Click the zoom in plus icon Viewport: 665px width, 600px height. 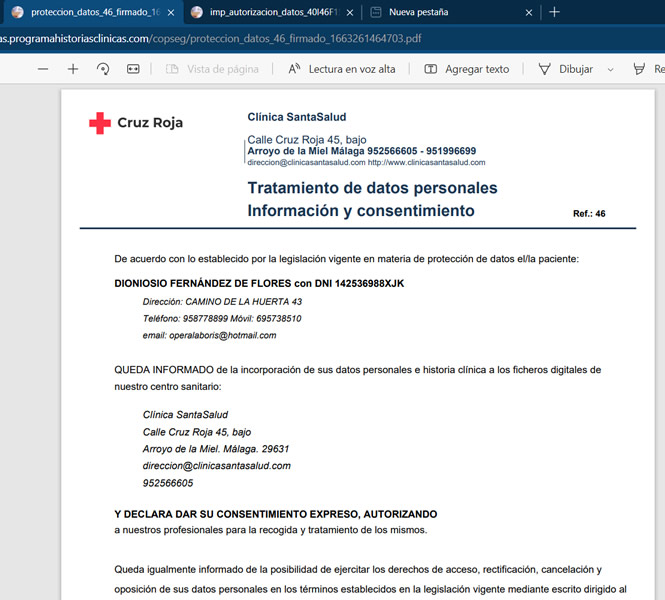pyautogui.click(x=73, y=69)
